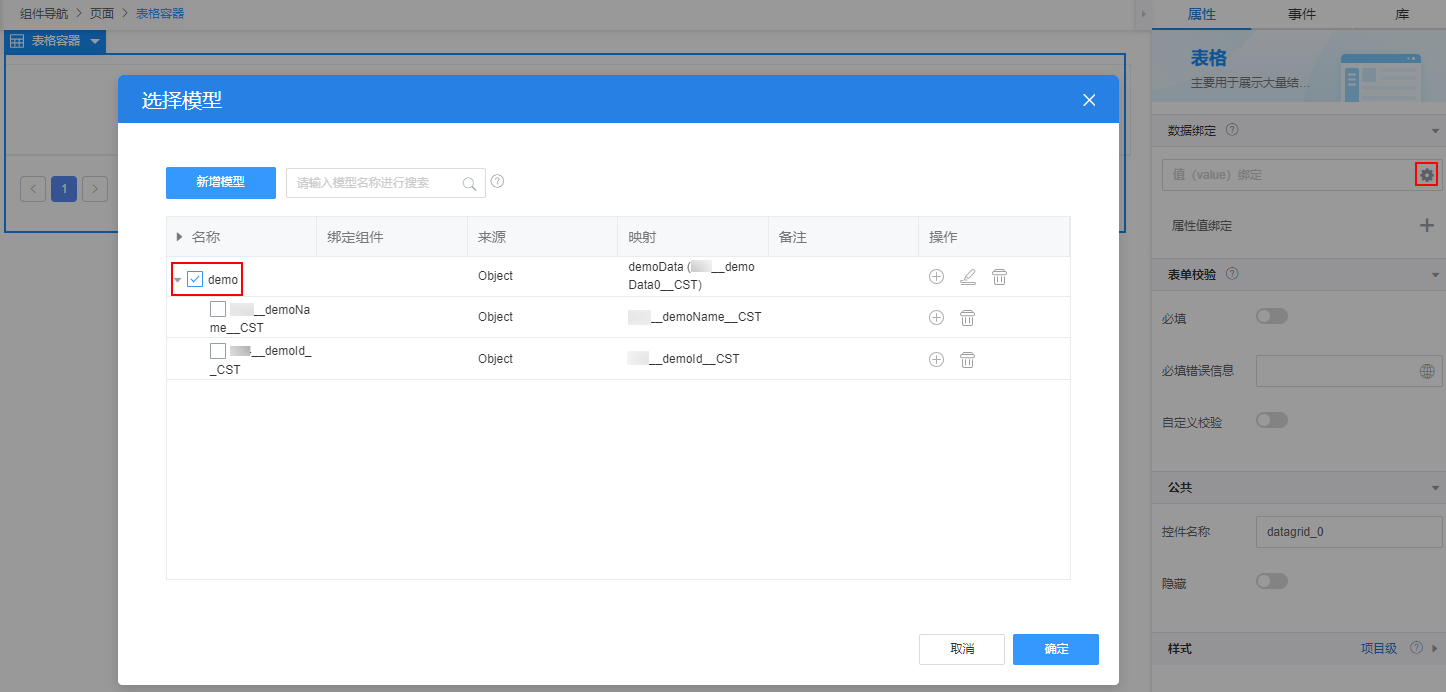Collapse the demo tree node arrow
The width and height of the screenshot is (1446, 692).
coord(178,280)
